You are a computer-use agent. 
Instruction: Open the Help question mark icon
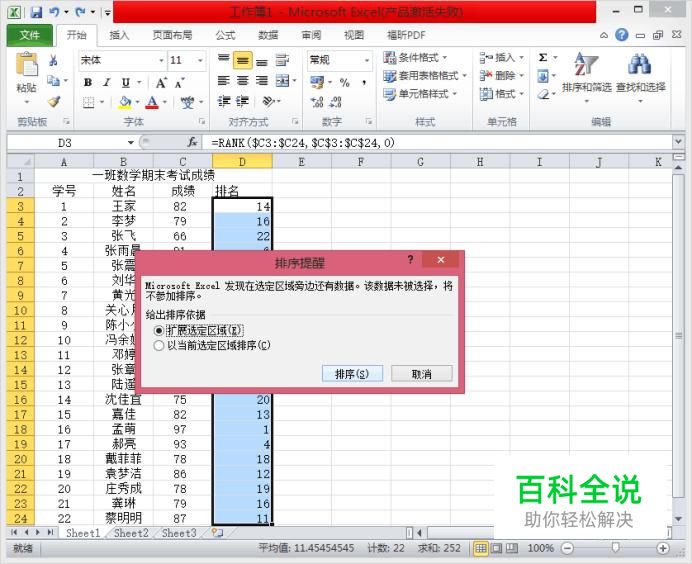click(x=621, y=35)
